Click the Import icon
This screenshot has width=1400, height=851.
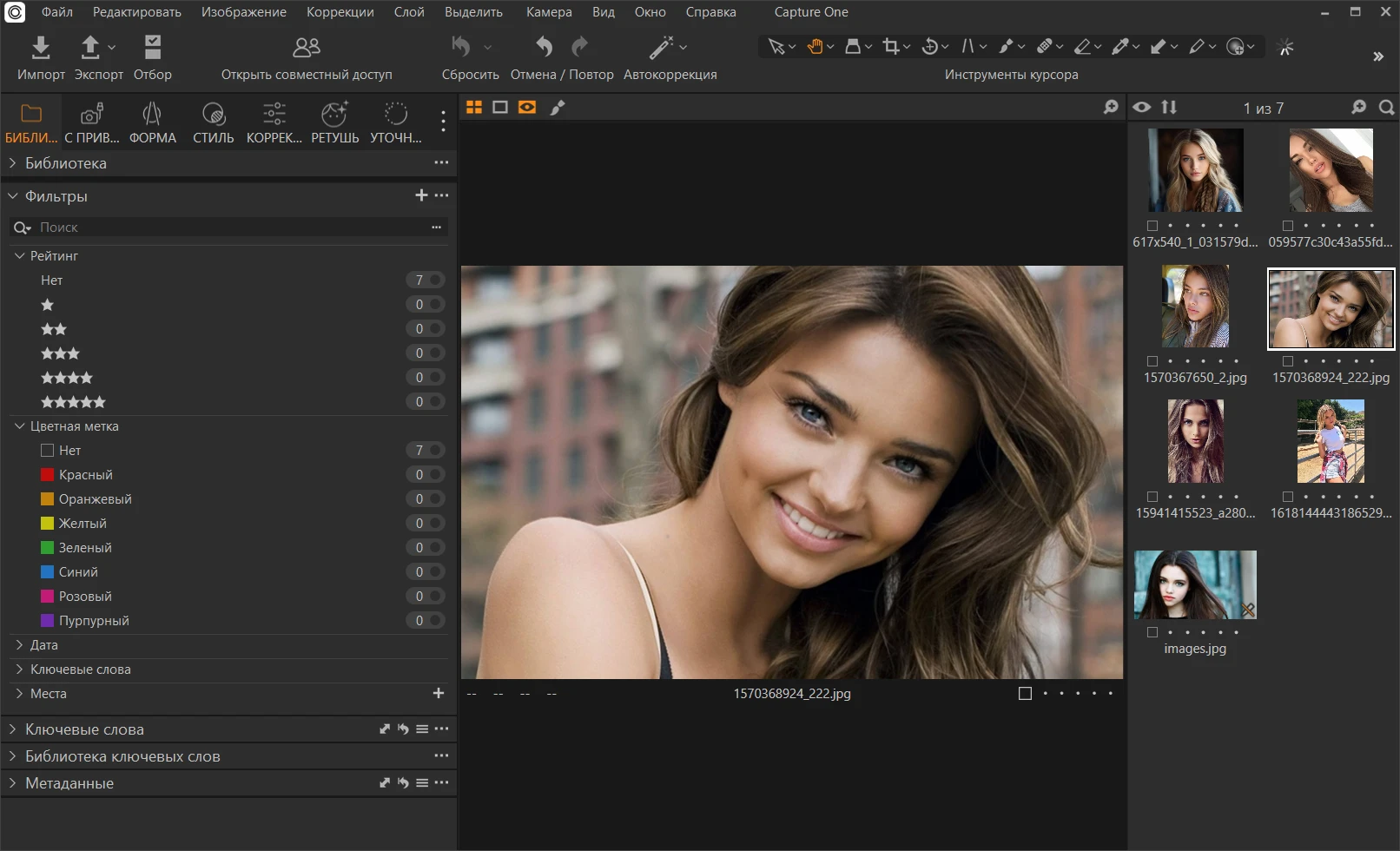[x=41, y=47]
